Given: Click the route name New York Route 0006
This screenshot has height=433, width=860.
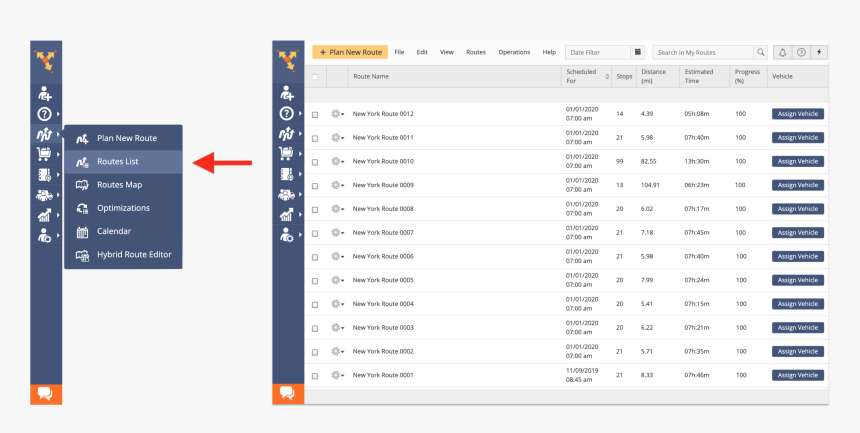Looking at the screenshot, I should [383, 256].
